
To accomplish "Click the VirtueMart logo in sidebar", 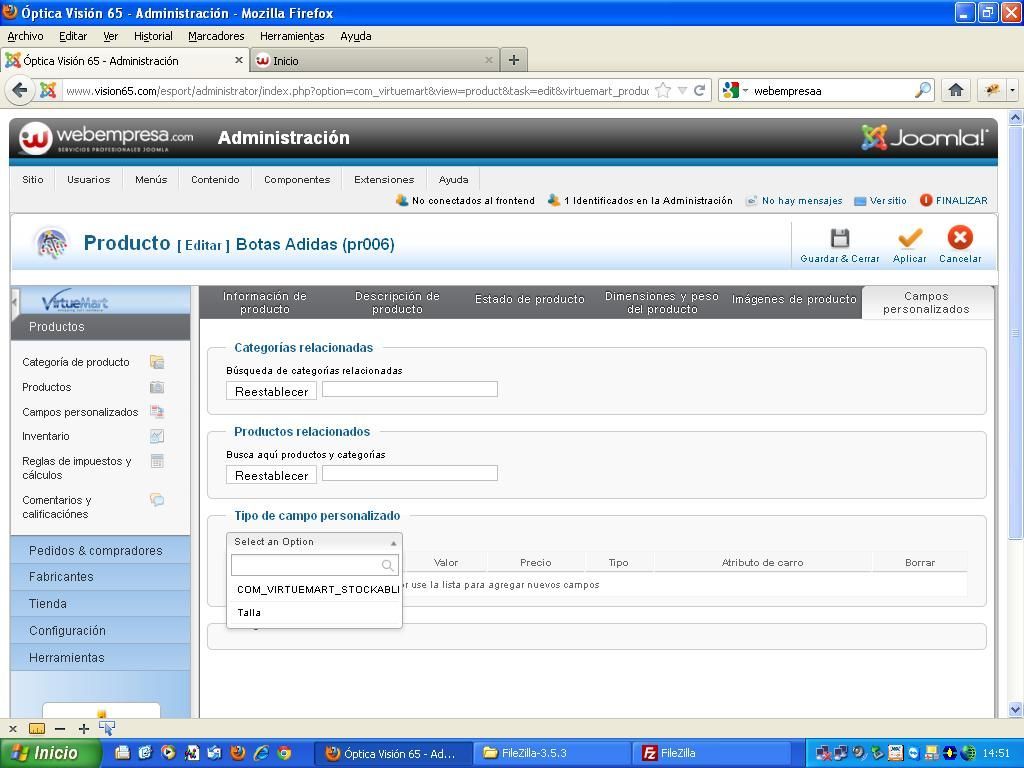I will click(x=75, y=301).
